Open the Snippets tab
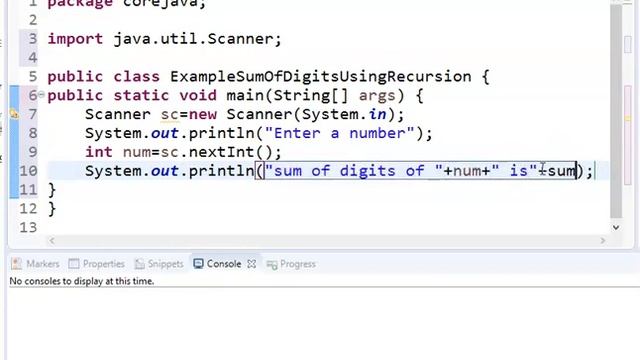Image resolution: width=640 pixels, height=360 pixels. [x=159, y=264]
